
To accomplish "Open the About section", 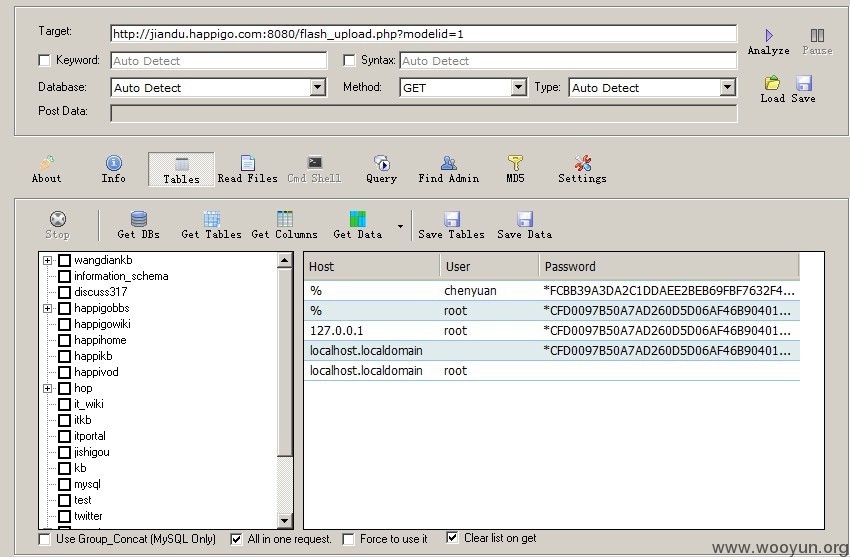I will point(47,170).
